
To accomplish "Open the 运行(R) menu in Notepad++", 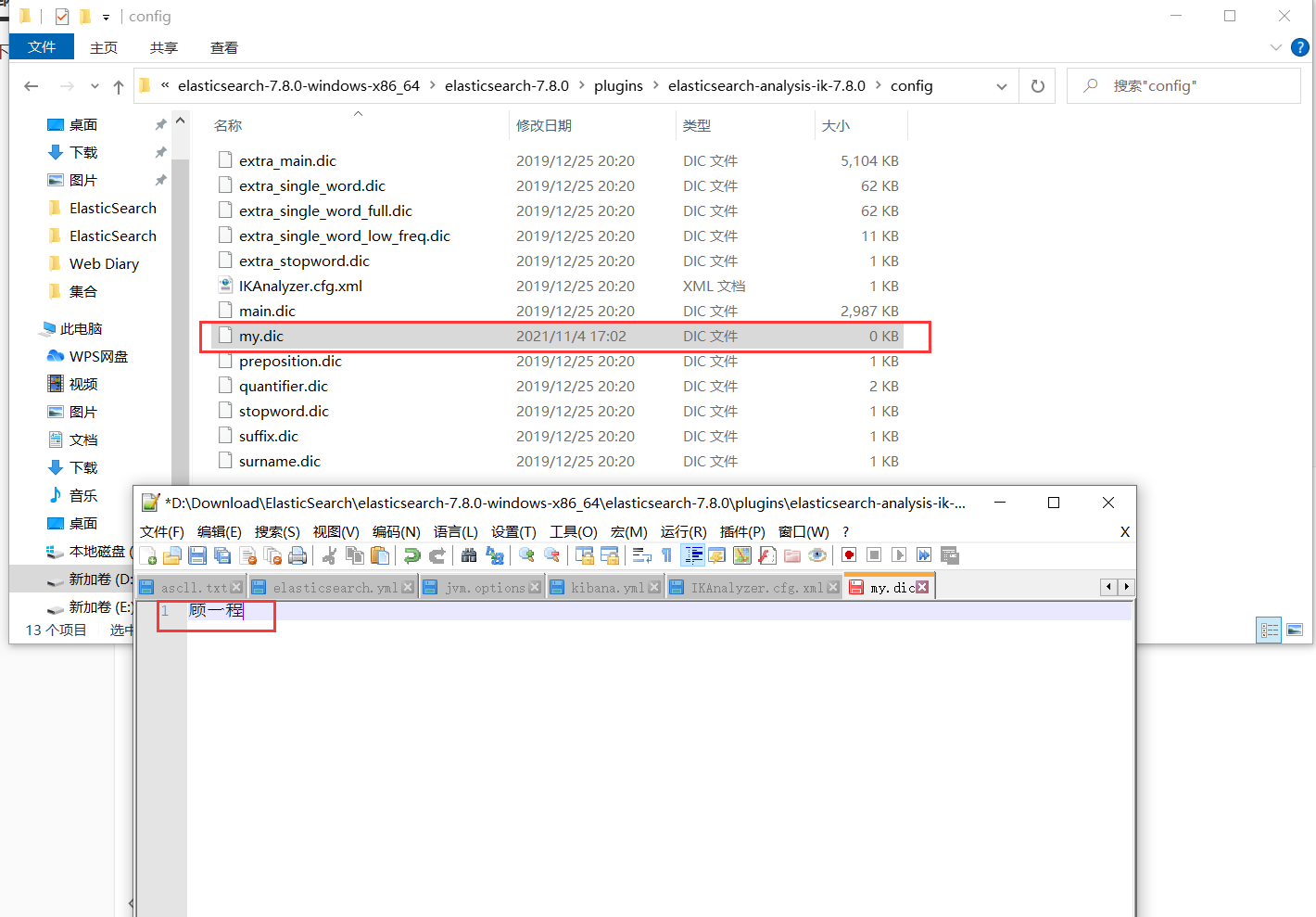I will point(683,531).
